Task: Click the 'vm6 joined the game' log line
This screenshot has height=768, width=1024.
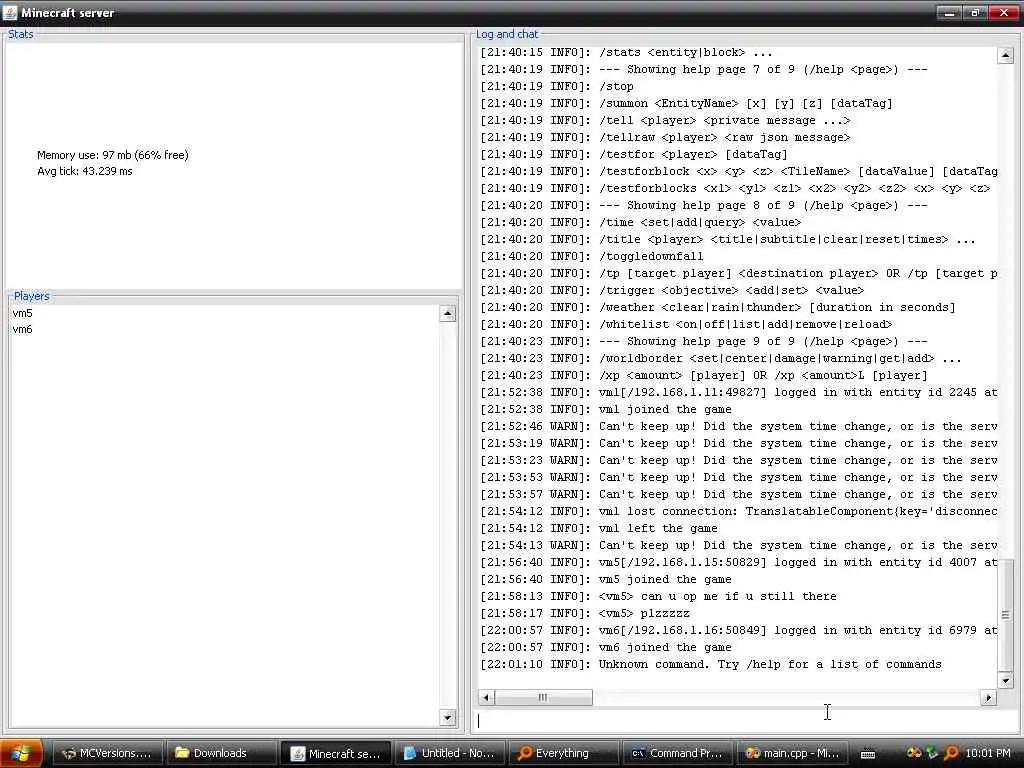Action: click(x=606, y=647)
